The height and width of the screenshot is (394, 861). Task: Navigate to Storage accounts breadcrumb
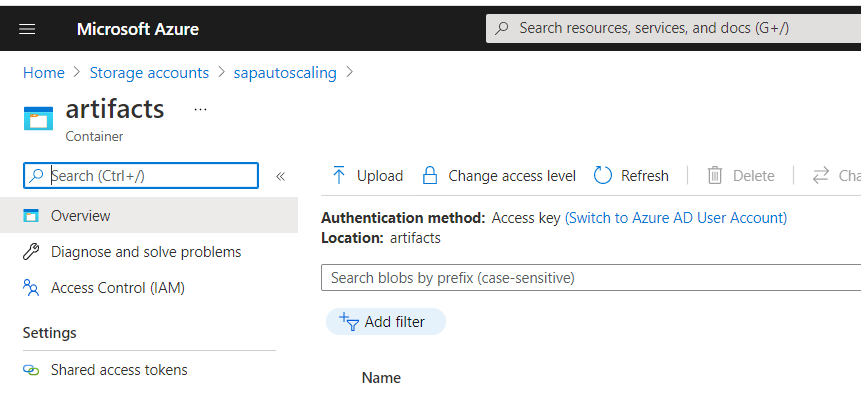pos(149,73)
